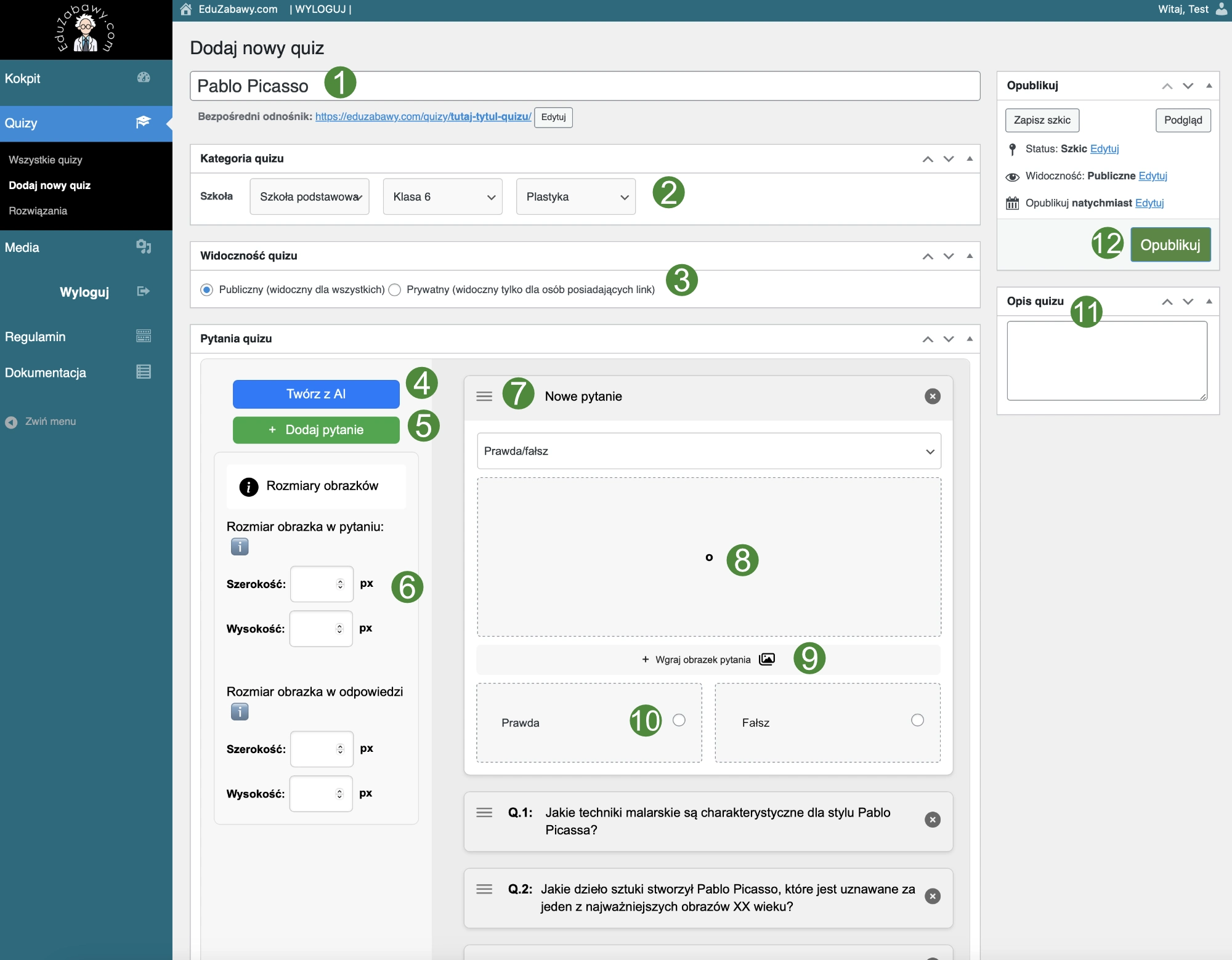
Task: Click into the Opis quizu text area
Action: (1106, 361)
